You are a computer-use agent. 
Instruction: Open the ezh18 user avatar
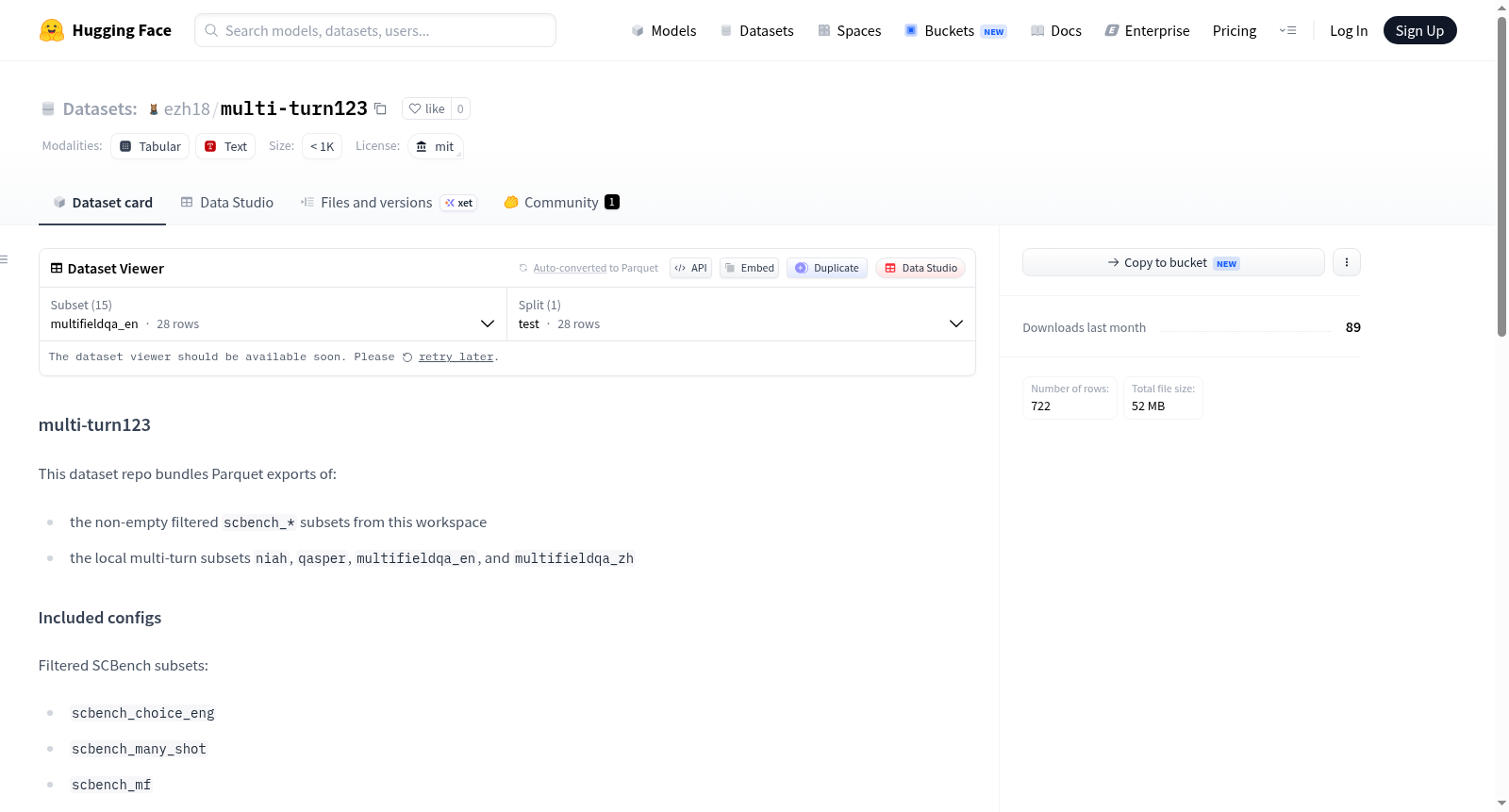(x=154, y=109)
